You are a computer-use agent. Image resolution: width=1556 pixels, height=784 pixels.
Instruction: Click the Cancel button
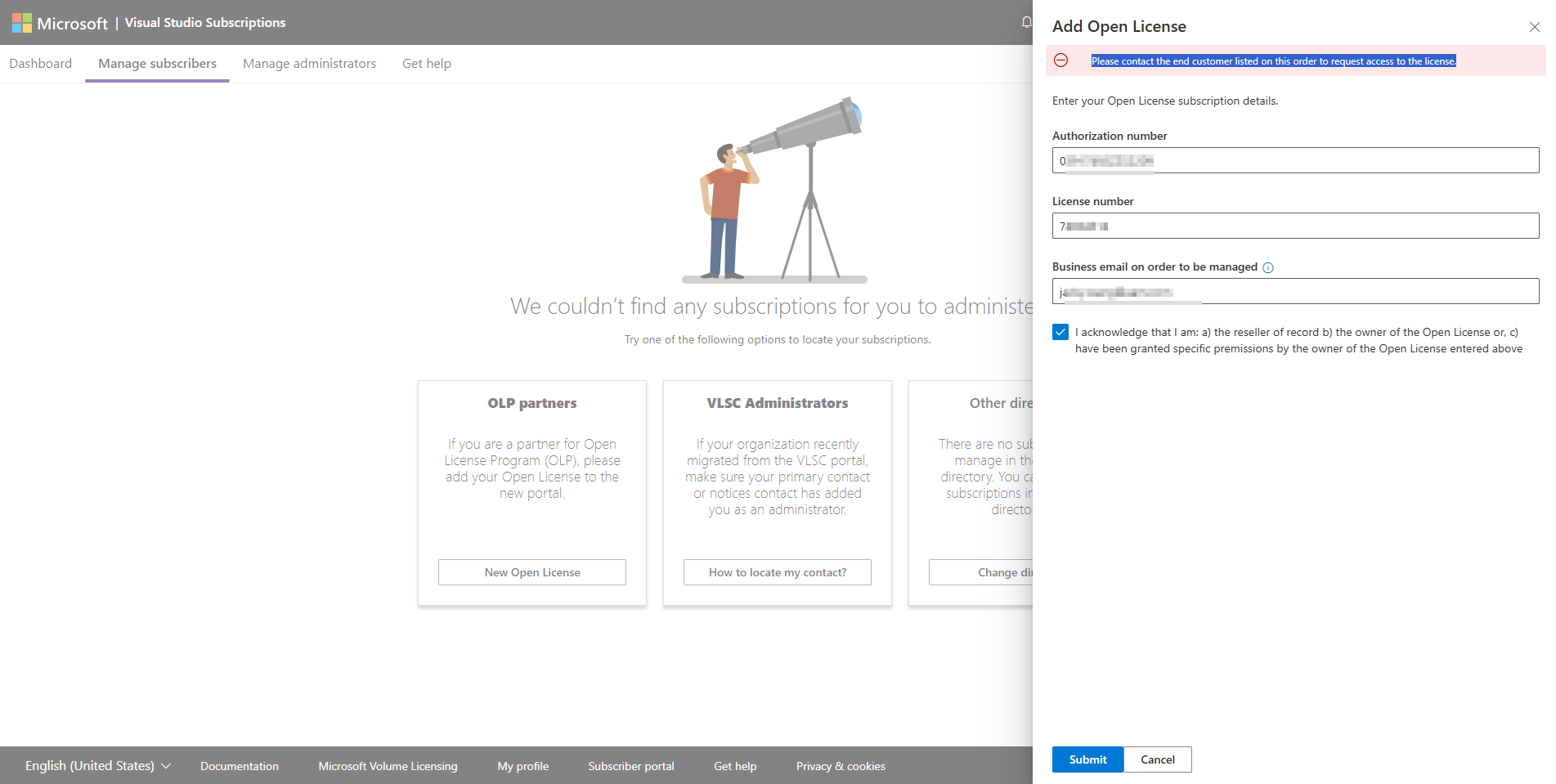(1158, 759)
